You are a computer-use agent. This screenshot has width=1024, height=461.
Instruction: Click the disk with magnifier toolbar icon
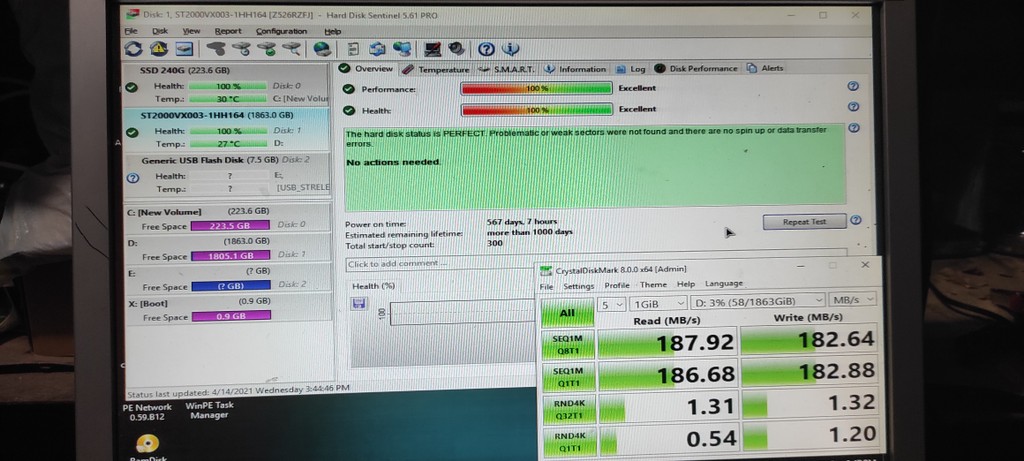point(291,49)
